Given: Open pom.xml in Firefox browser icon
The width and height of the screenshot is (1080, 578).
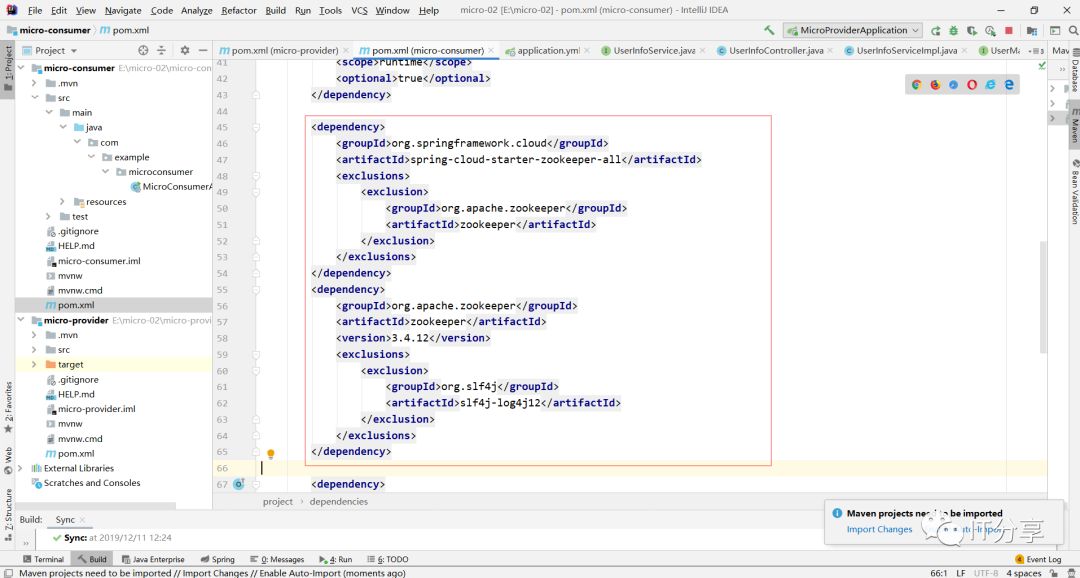Looking at the screenshot, I should click(x=935, y=85).
